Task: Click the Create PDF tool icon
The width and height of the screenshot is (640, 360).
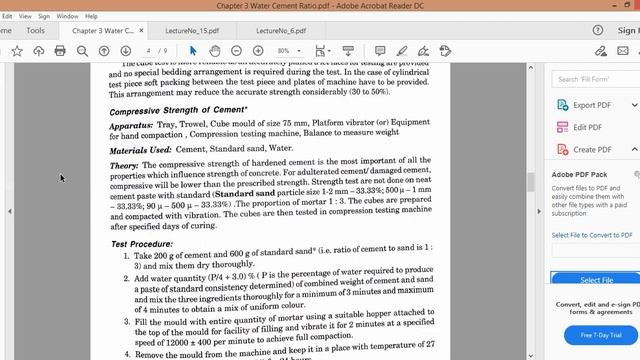Action: pyautogui.click(x=562, y=149)
